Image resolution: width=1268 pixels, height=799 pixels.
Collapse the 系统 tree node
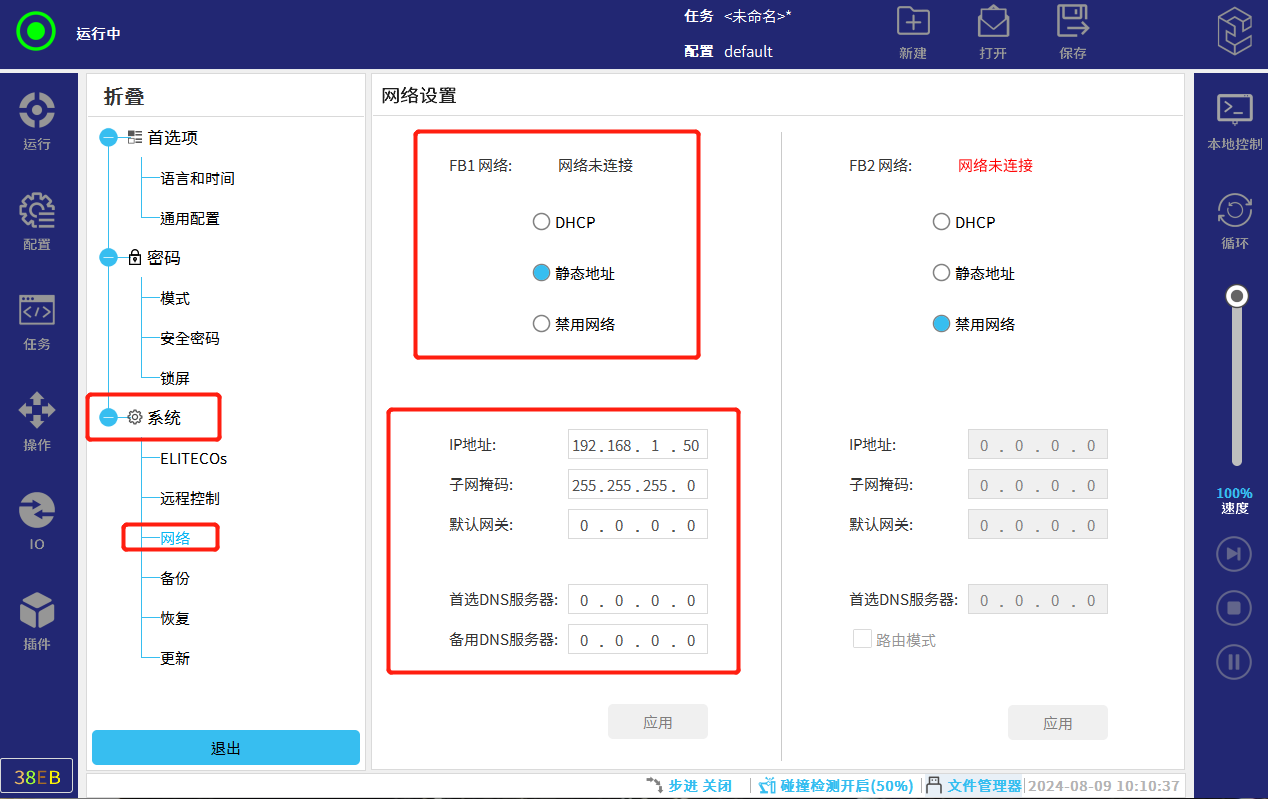click(x=108, y=418)
